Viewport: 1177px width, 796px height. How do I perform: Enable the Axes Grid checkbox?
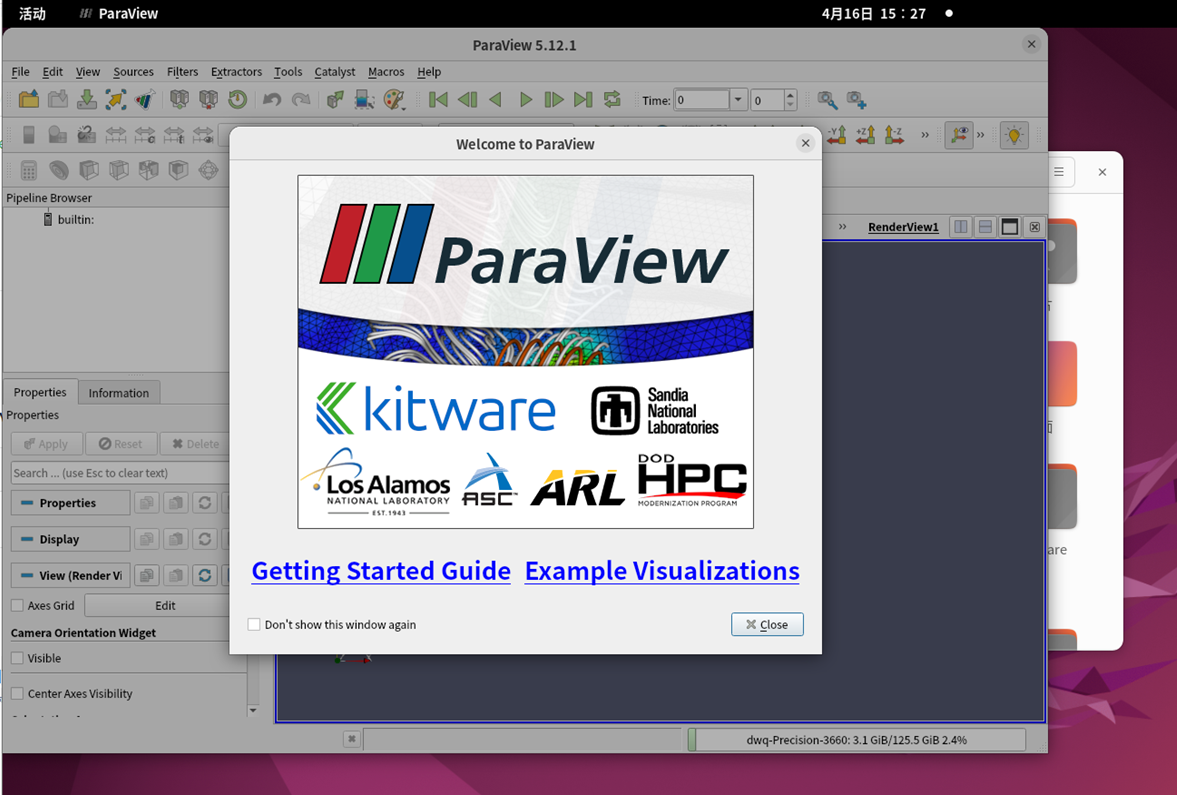coord(16,605)
